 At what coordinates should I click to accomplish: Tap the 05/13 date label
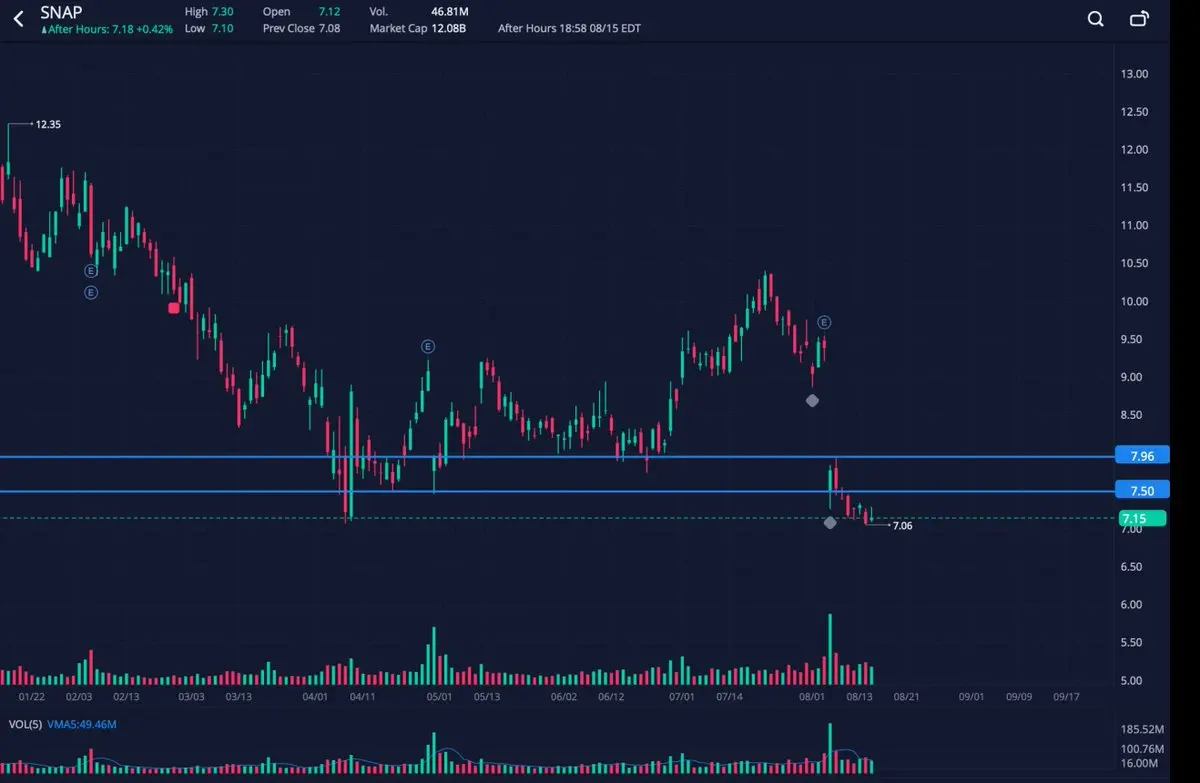coord(487,696)
